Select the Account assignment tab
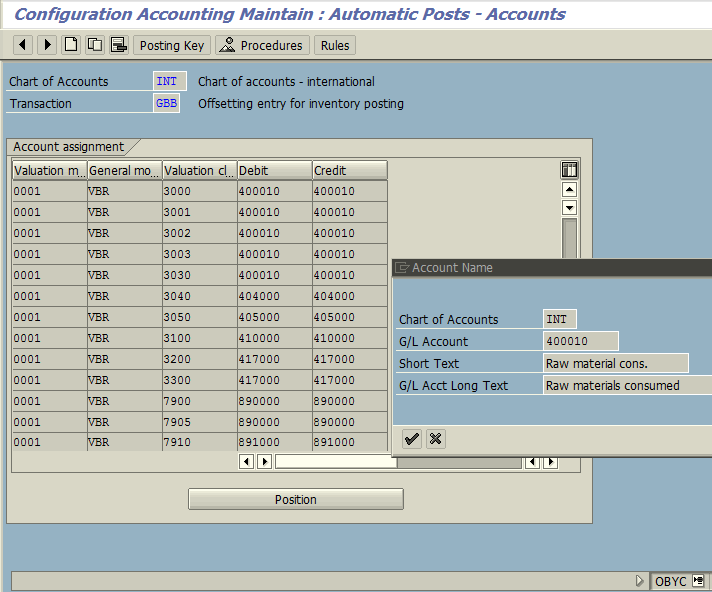Screen dimensions: 712x592 tap(69, 147)
